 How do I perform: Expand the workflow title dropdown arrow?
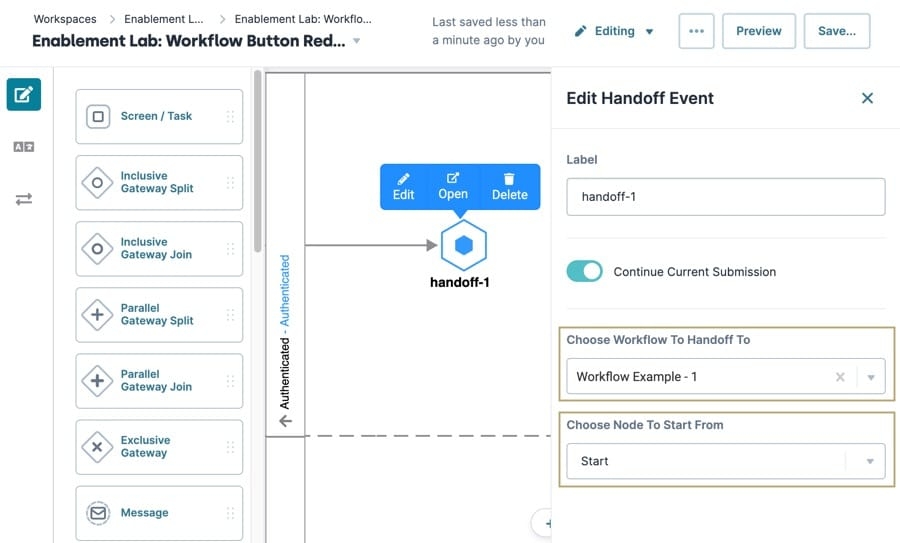(356, 41)
